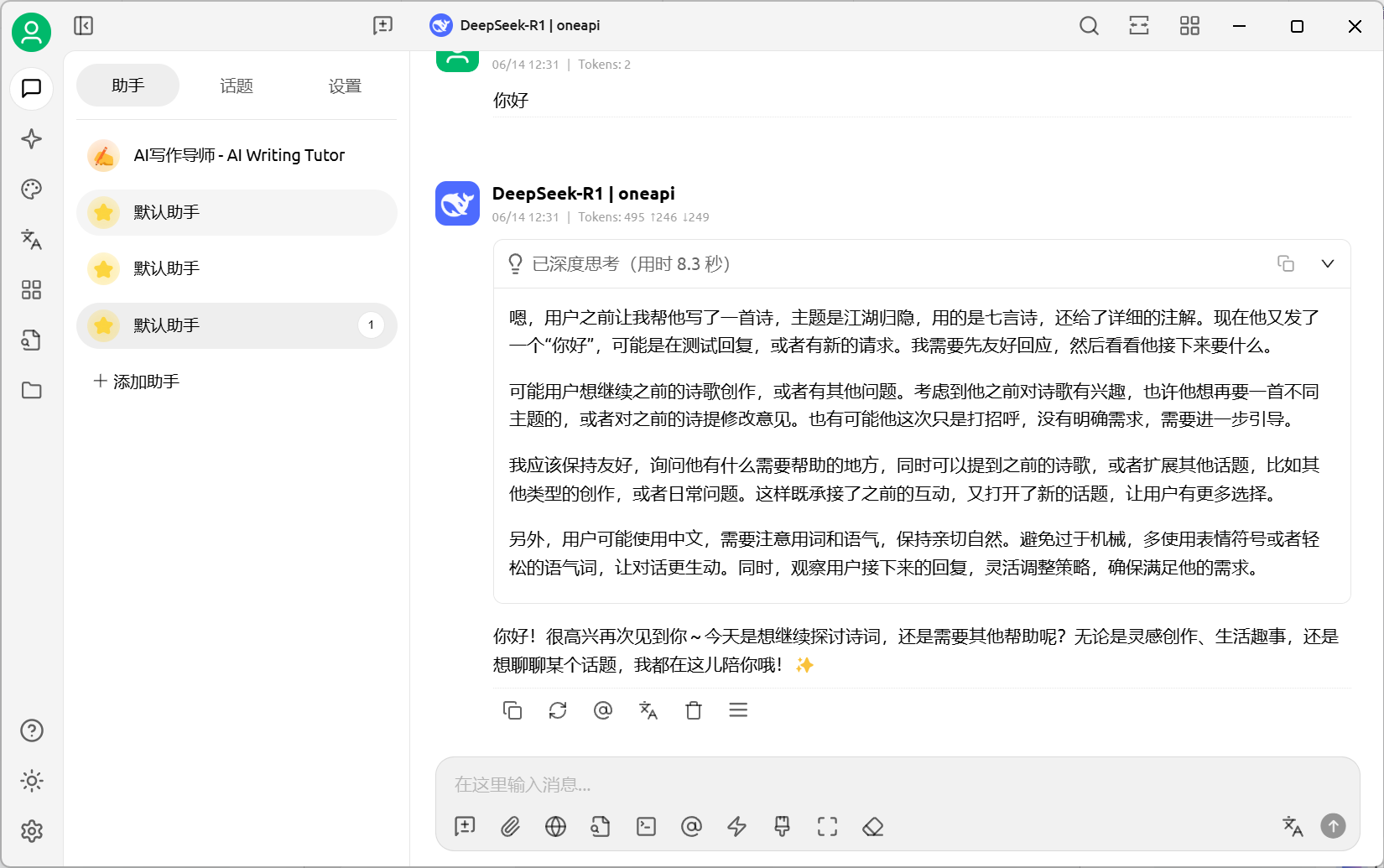Click 添加助手 to add an assistant
The width and height of the screenshot is (1384, 868).
coord(135,381)
